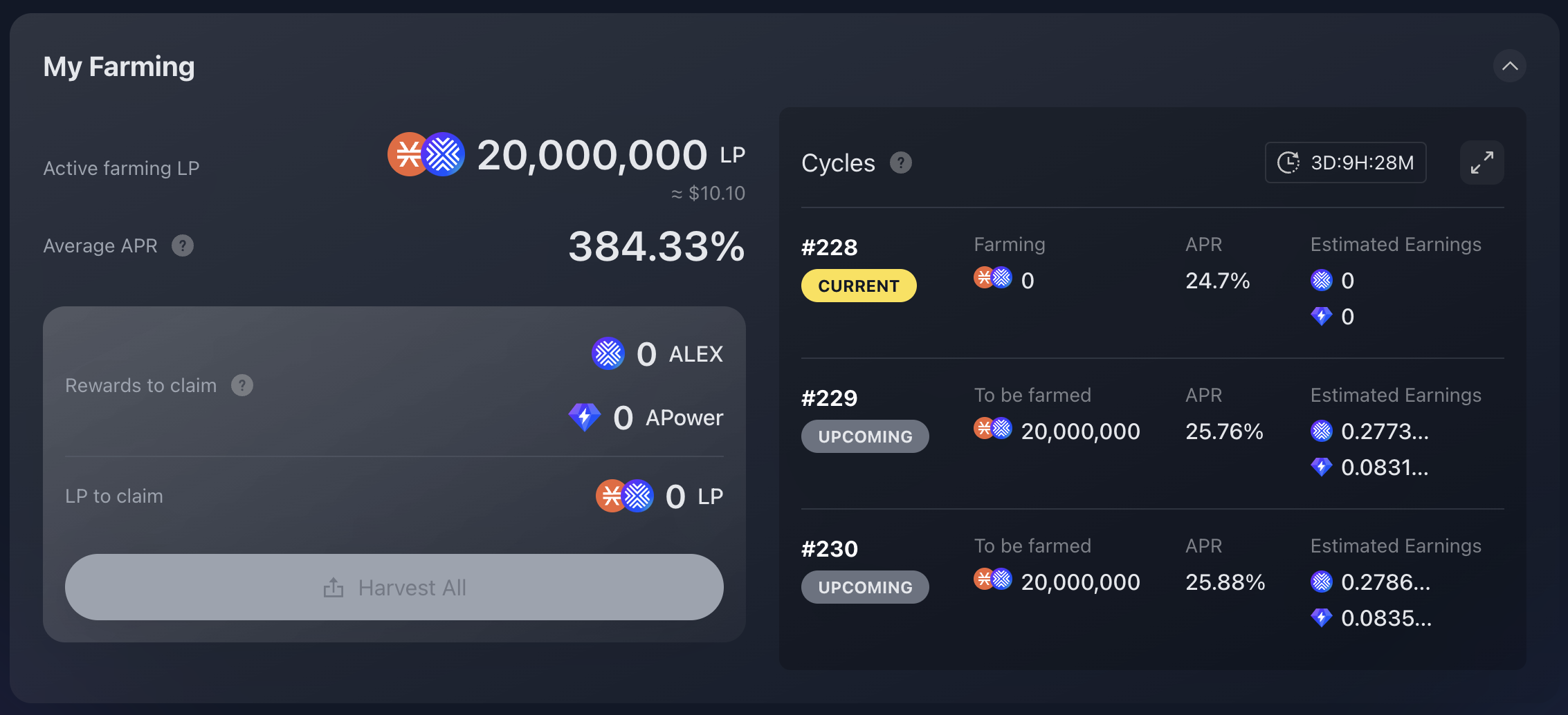Click ALEX earnings icon in cycle #230

pyautogui.click(x=1321, y=582)
